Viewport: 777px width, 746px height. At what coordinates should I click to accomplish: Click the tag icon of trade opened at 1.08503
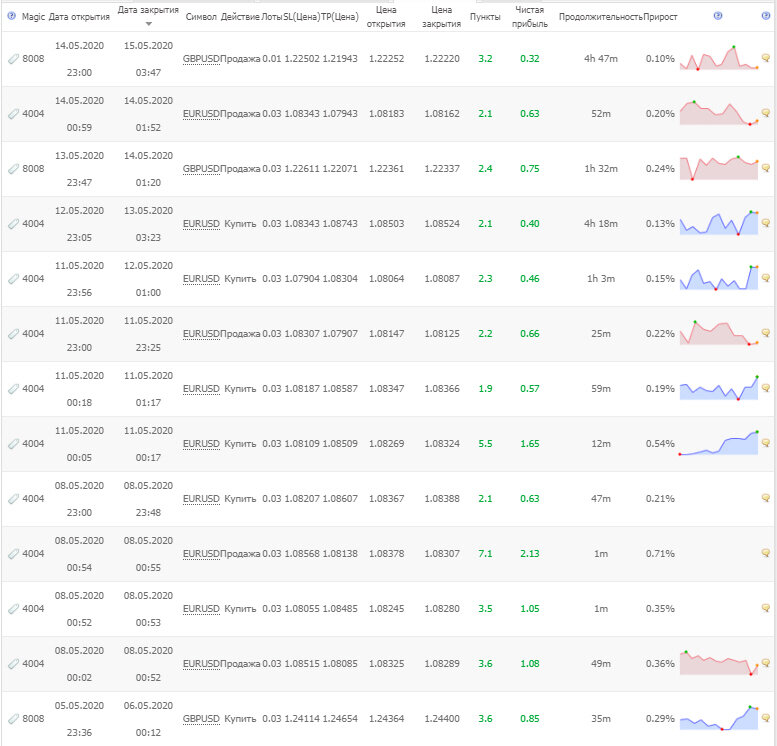click(x=13, y=224)
